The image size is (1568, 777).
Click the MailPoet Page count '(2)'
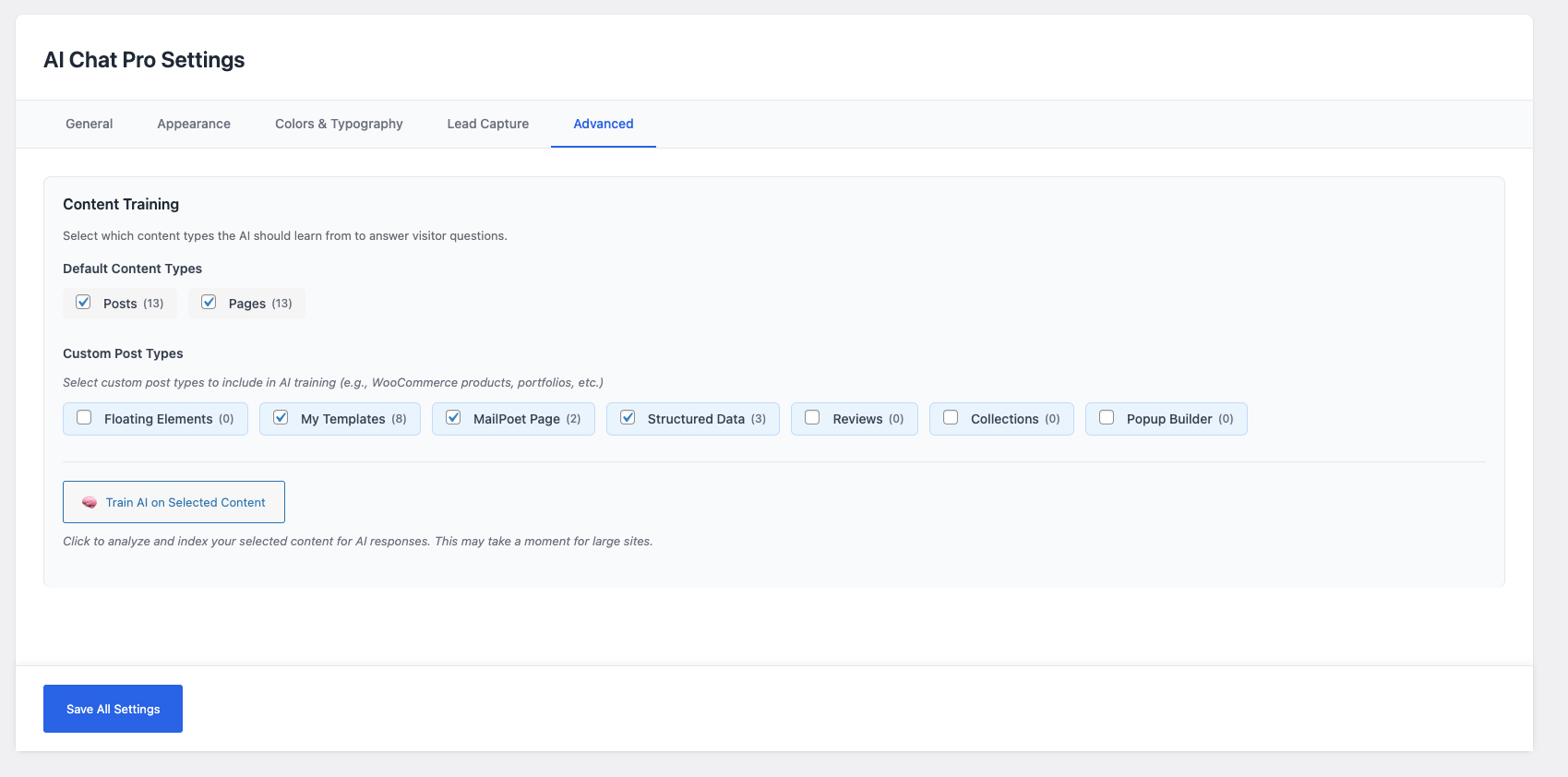click(573, 419)
